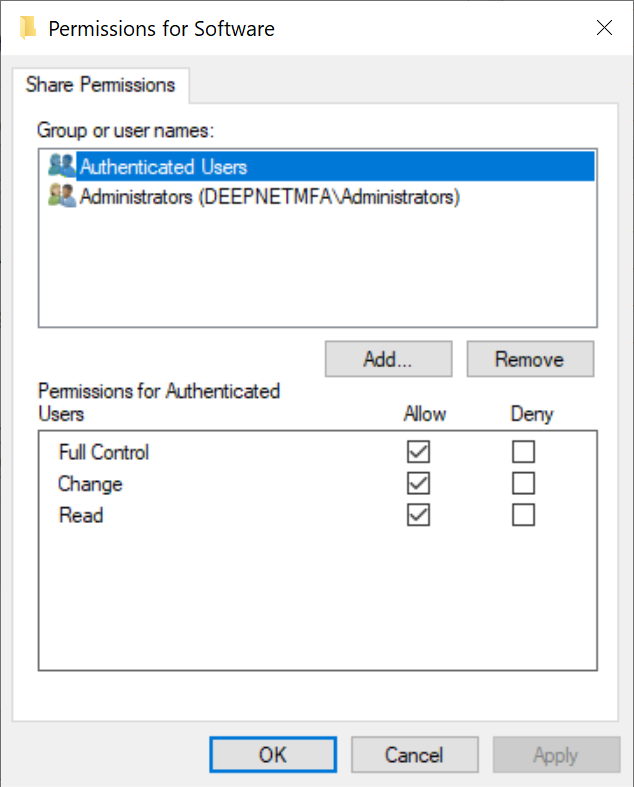This screenshot has height=787, width=634.
Task: Check Deny for Full Control
Action: (x=523, y=452)
